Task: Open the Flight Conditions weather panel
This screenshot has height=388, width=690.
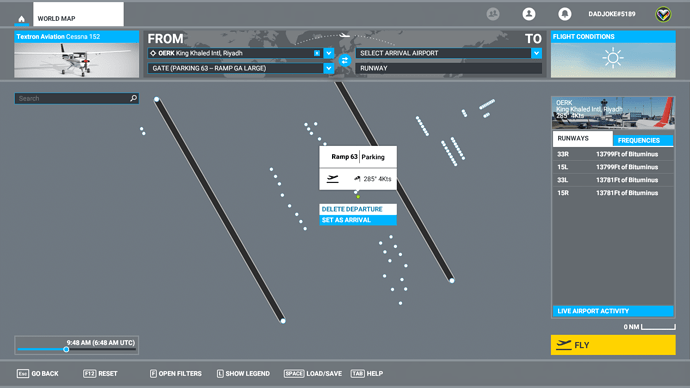Action: 613,54
